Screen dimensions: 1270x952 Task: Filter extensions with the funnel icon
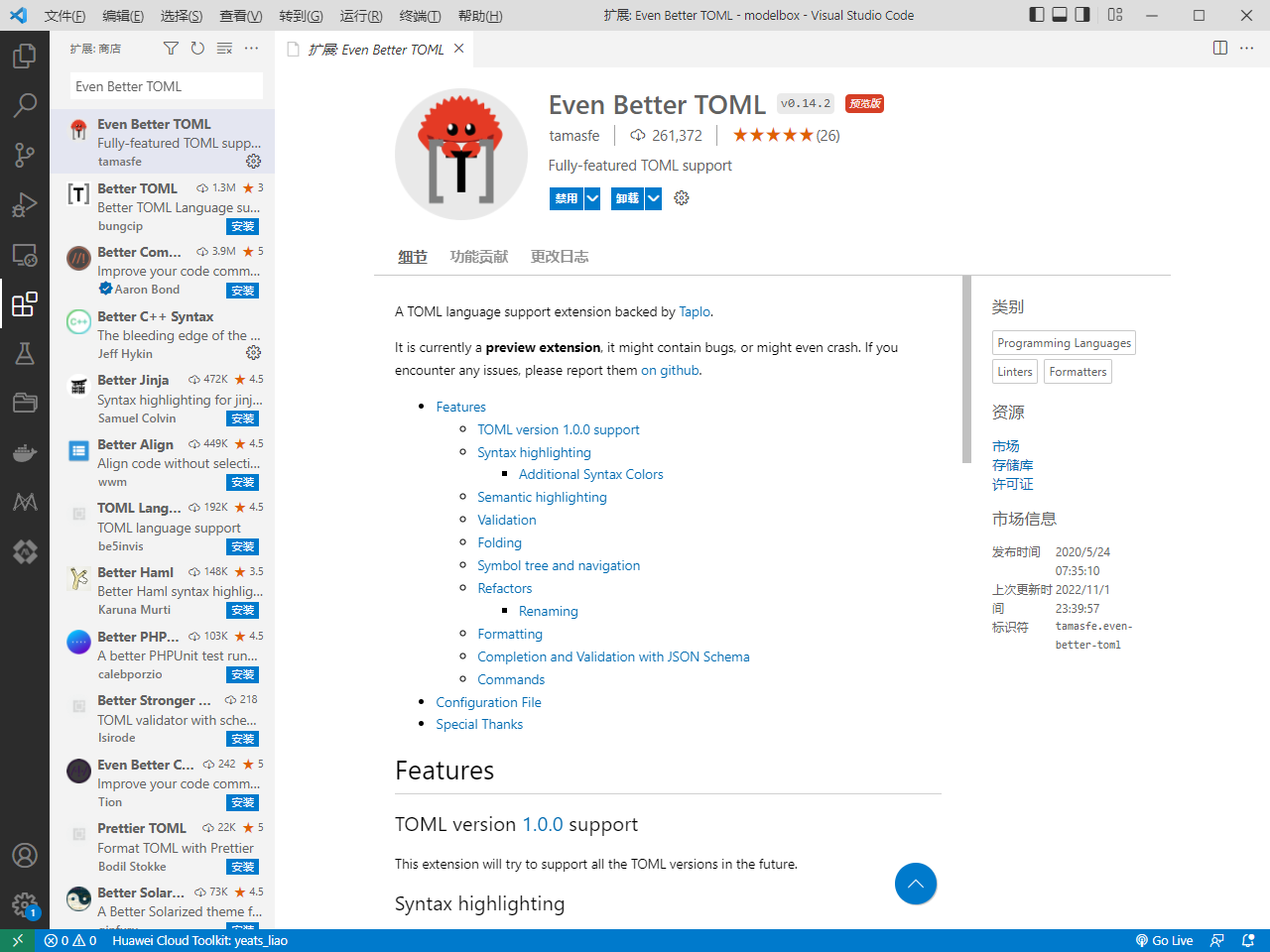click(x=171, y=49)
